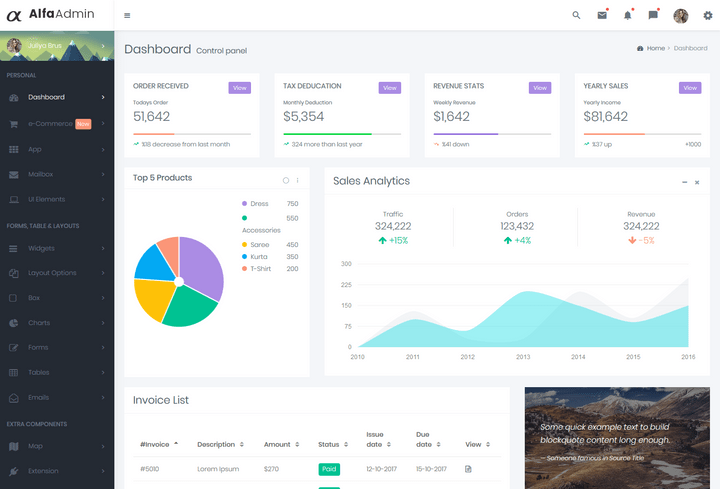Open the chat messages icon

click(653, 15)
